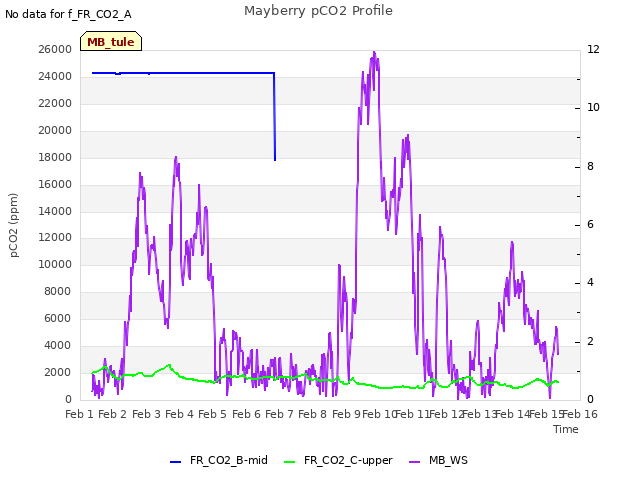Click the Mayberry pCO2 Profile chart title

[x=318, y=11]
